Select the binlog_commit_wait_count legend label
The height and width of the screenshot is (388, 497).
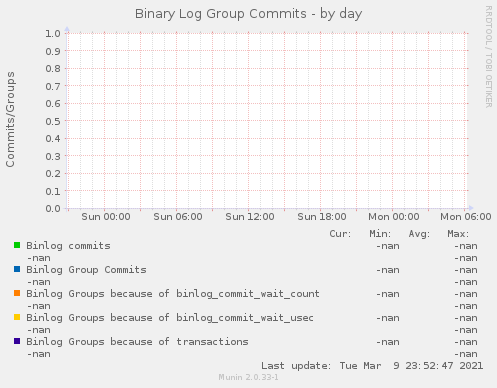click(x=173, y=294)
